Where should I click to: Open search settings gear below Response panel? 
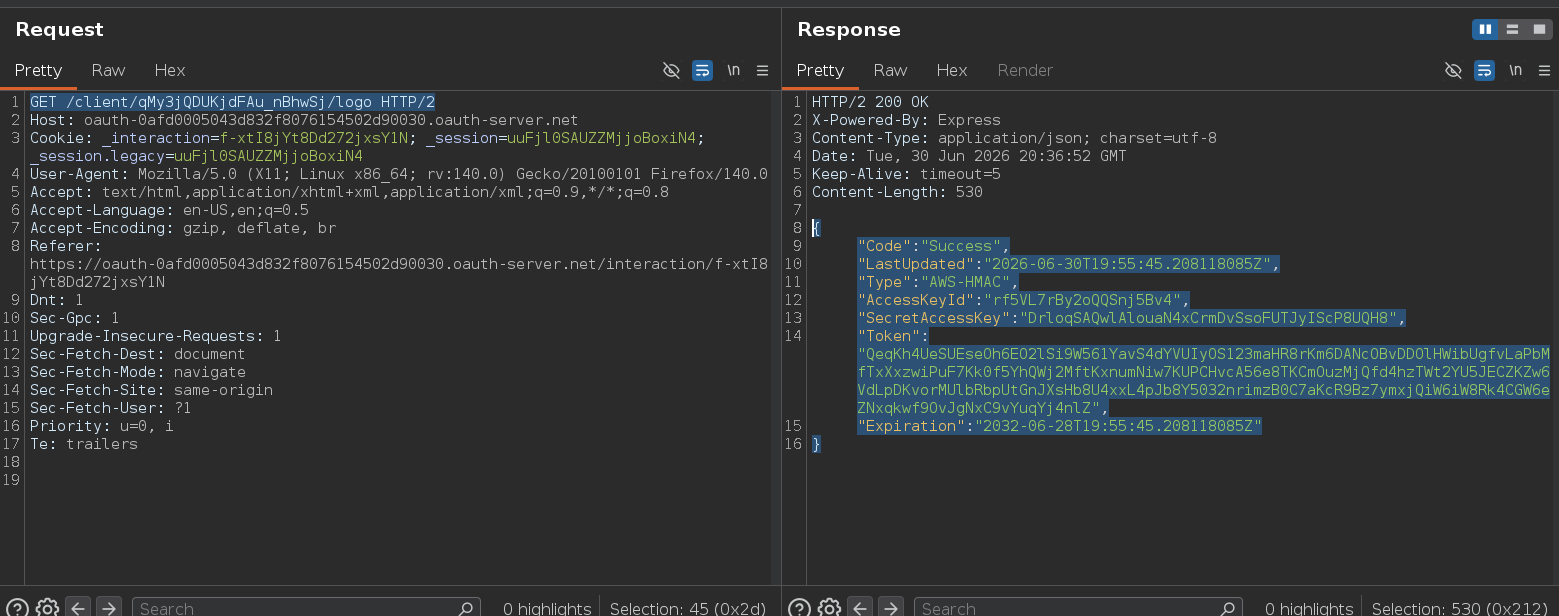click(829, 607)
